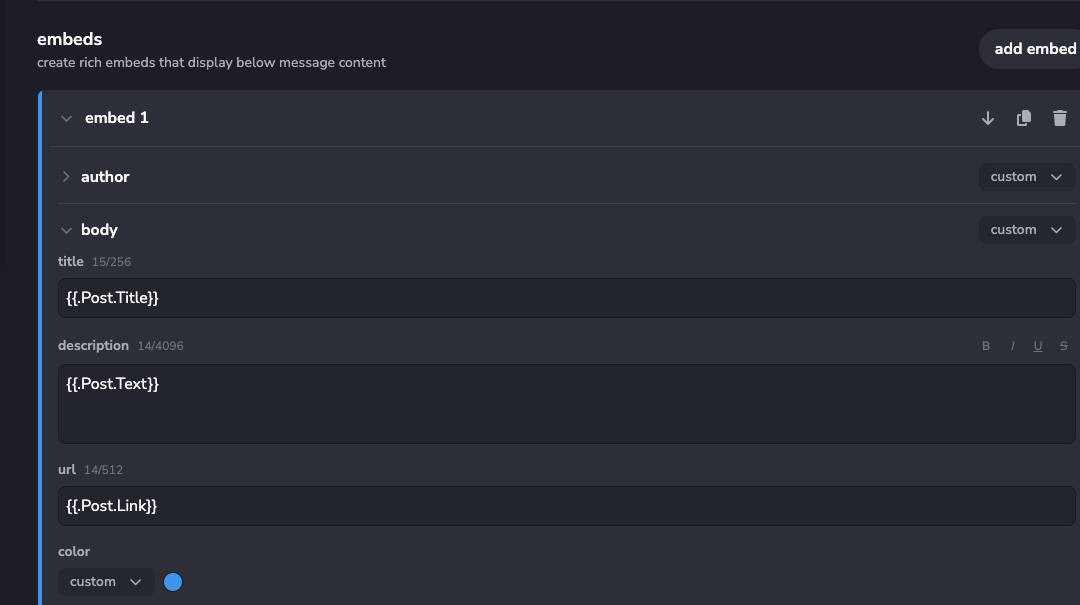This screenshot has width=1080, height=605.
Task: Open the author custom dropdown
Action: click(x=1026, y=176)
